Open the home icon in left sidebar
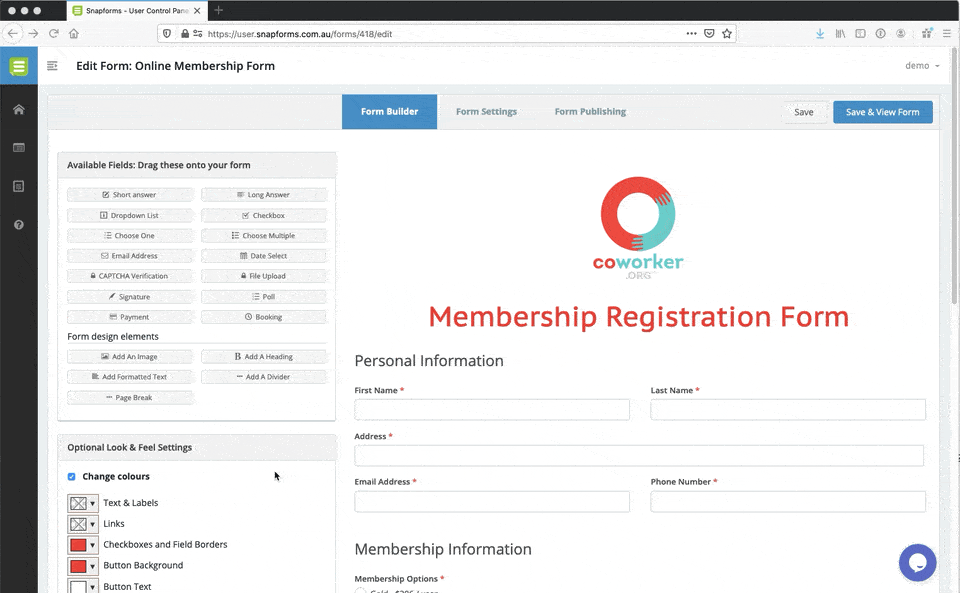The width and height of the screenshot is (960, 593). click(19, 110)
